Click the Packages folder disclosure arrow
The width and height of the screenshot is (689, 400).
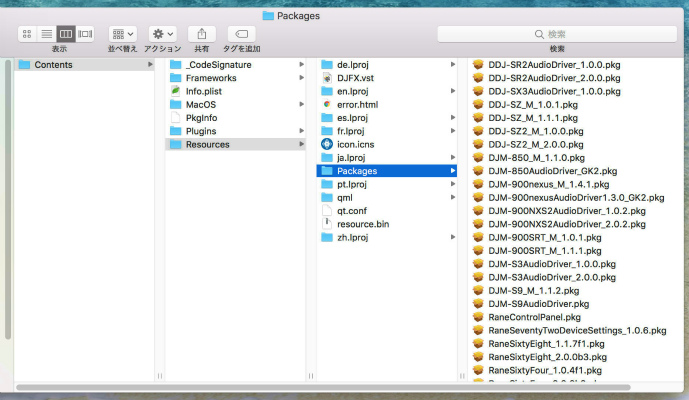tap(453, 171)
